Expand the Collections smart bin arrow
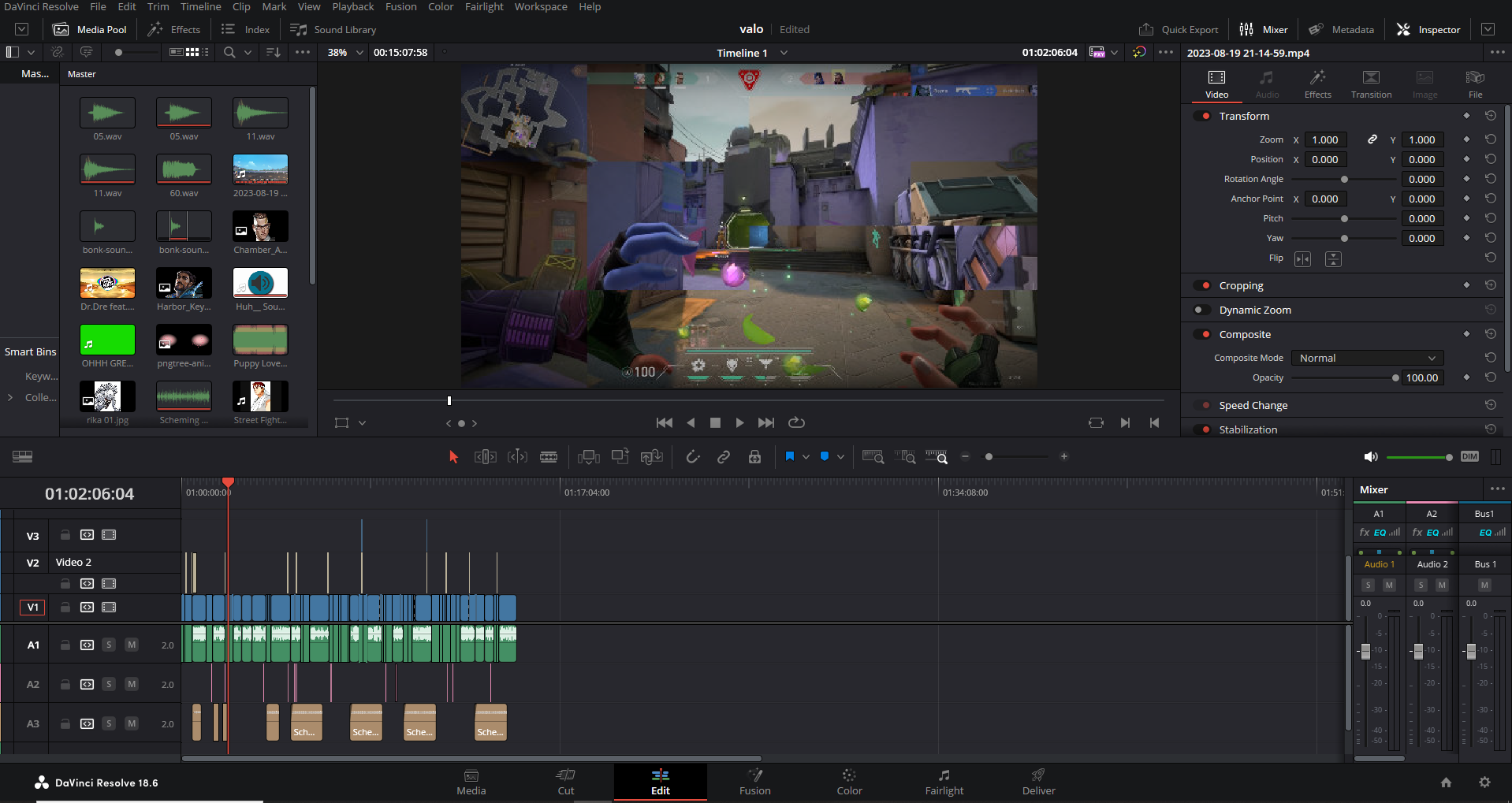1512x803 pixels. [10, 397]
